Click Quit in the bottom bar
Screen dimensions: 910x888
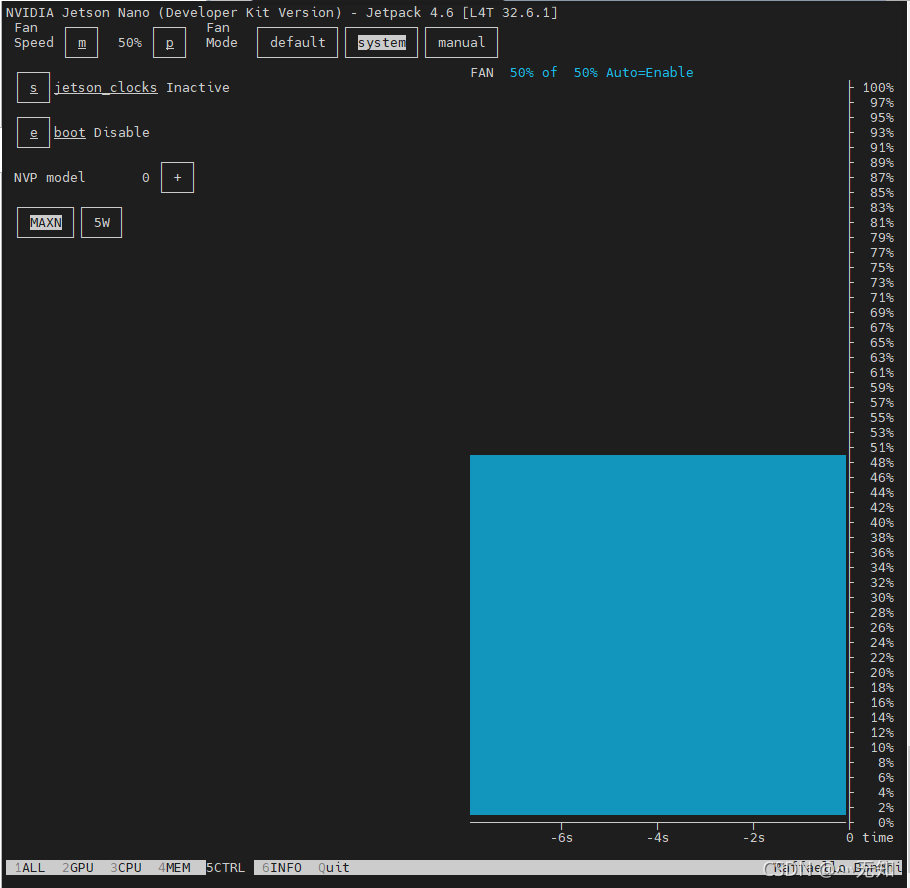(x=334, y=868)
